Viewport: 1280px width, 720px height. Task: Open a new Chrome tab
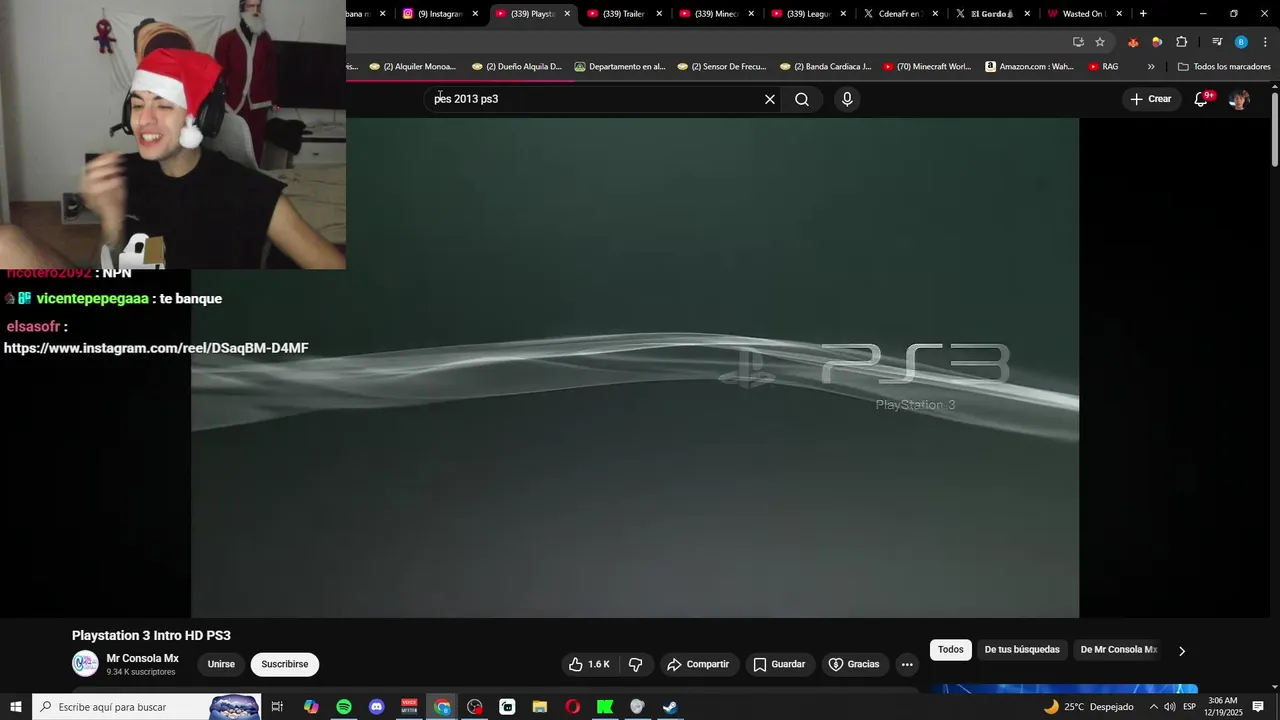coord(1143,14)
